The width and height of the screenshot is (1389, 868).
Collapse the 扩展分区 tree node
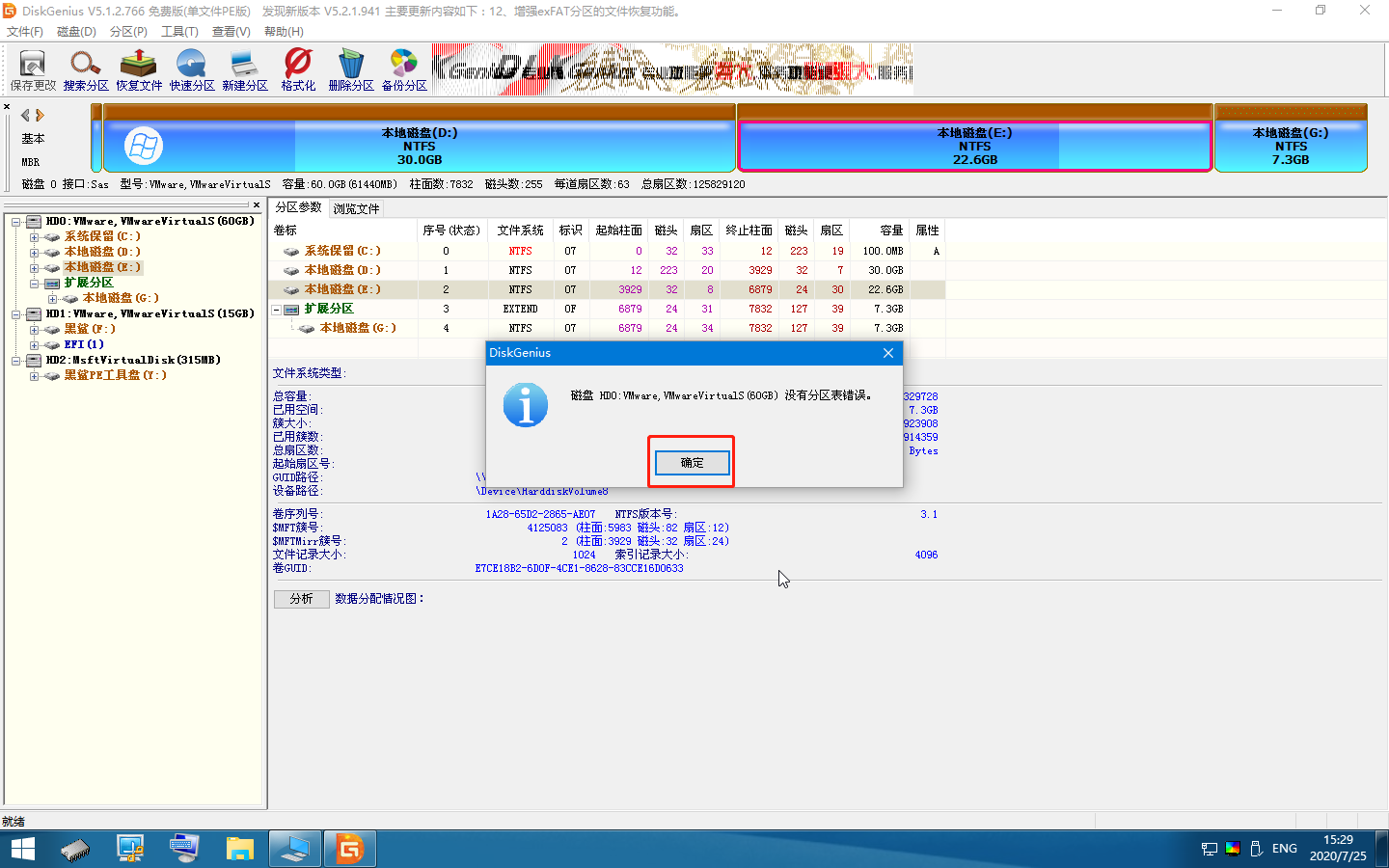[35, 284]
